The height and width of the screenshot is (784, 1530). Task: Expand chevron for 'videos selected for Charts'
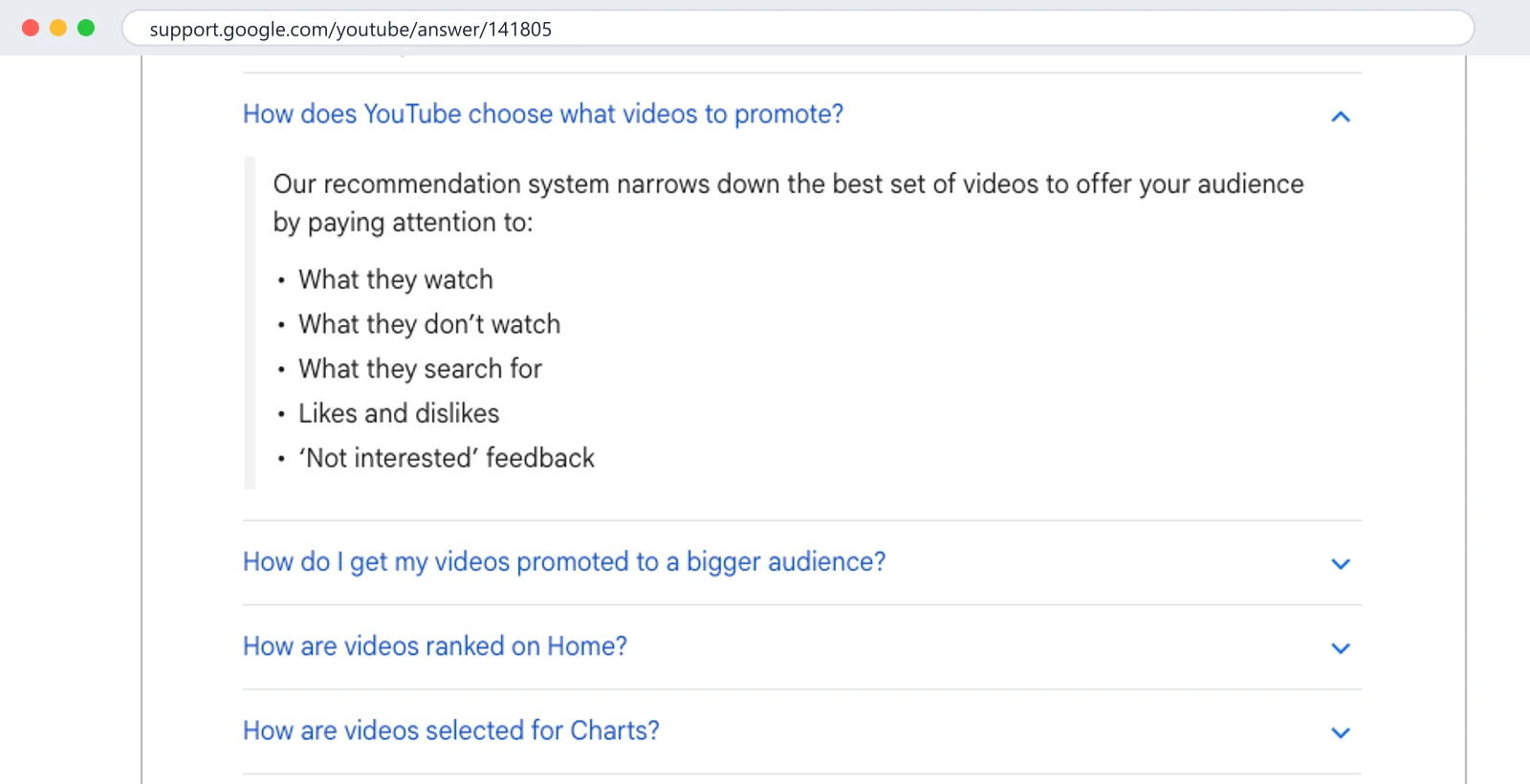pyautogui.click(x=1341, y=732)
